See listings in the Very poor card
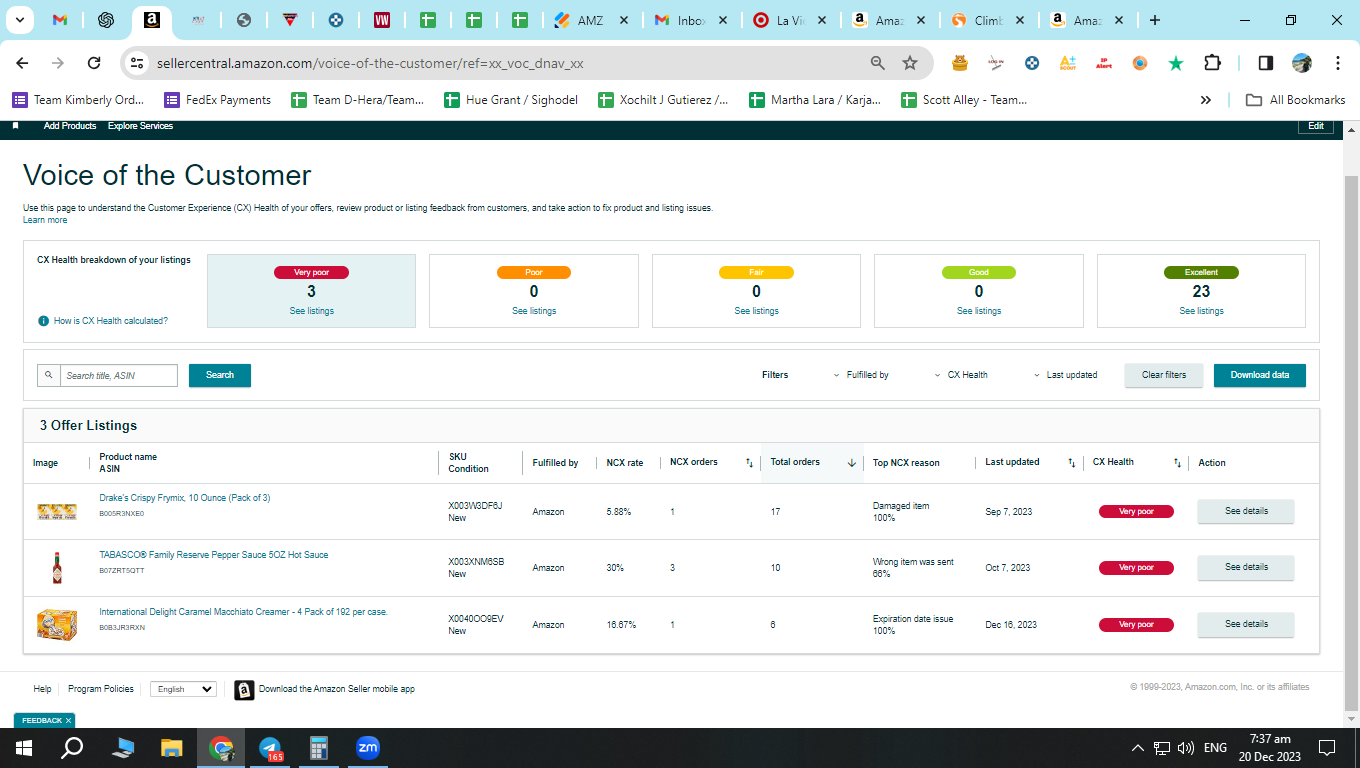Image resolution: width=1360 pixels, height=768 pixels. (311, 311)
